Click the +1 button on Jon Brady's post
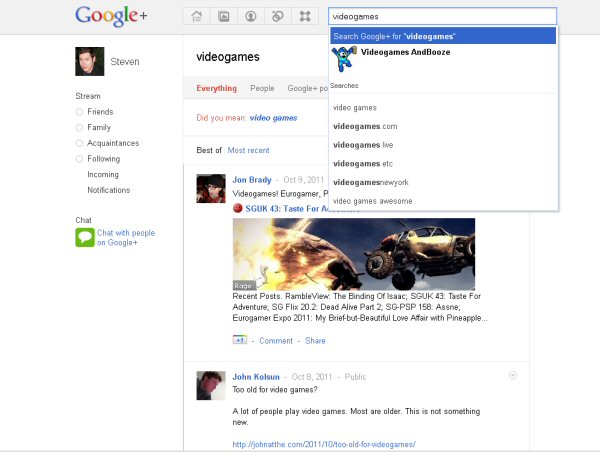 pyautogui.click(x=240, y=340)
